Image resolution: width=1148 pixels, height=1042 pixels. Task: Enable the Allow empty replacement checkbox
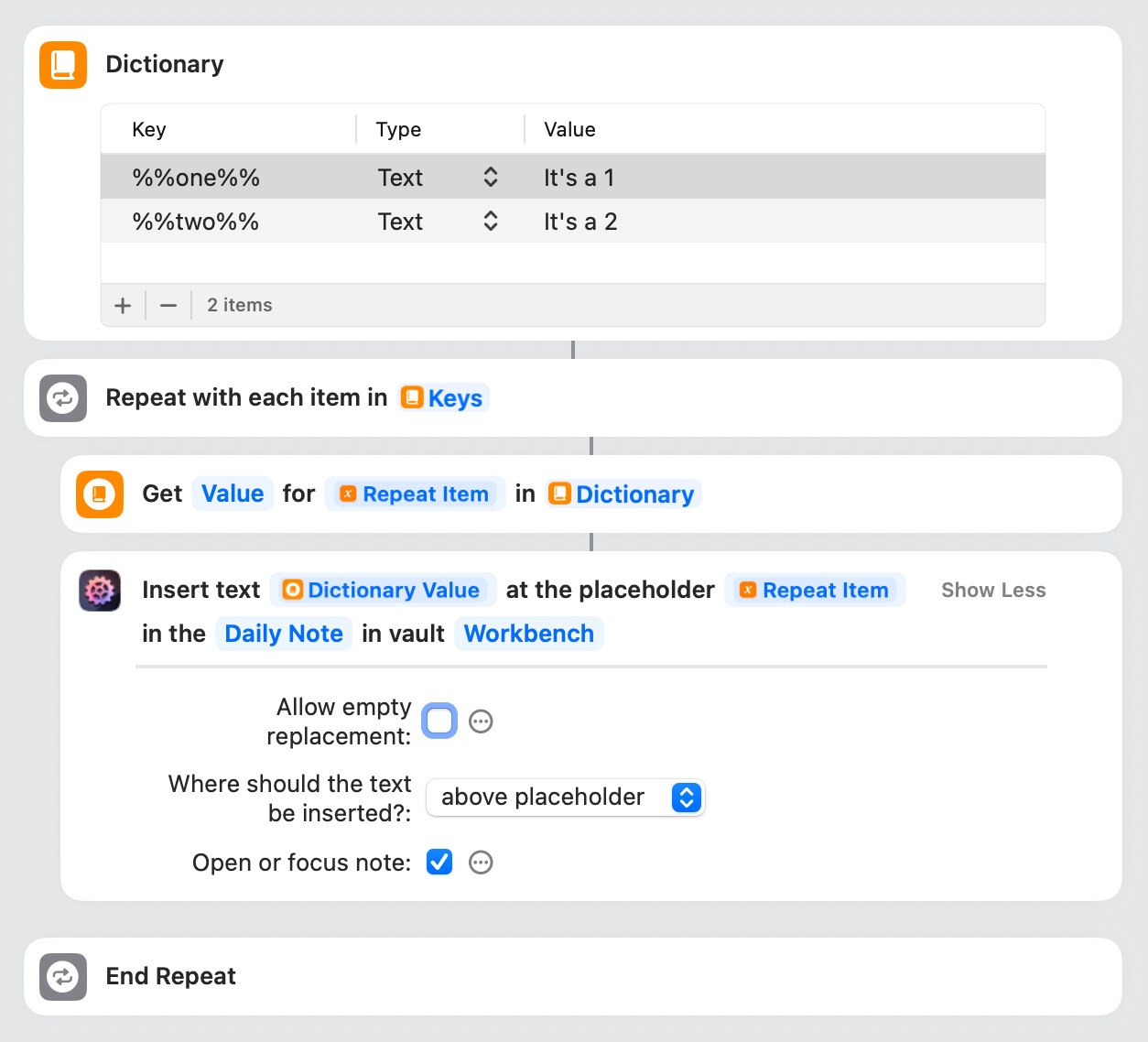click(x=439, y=722)
